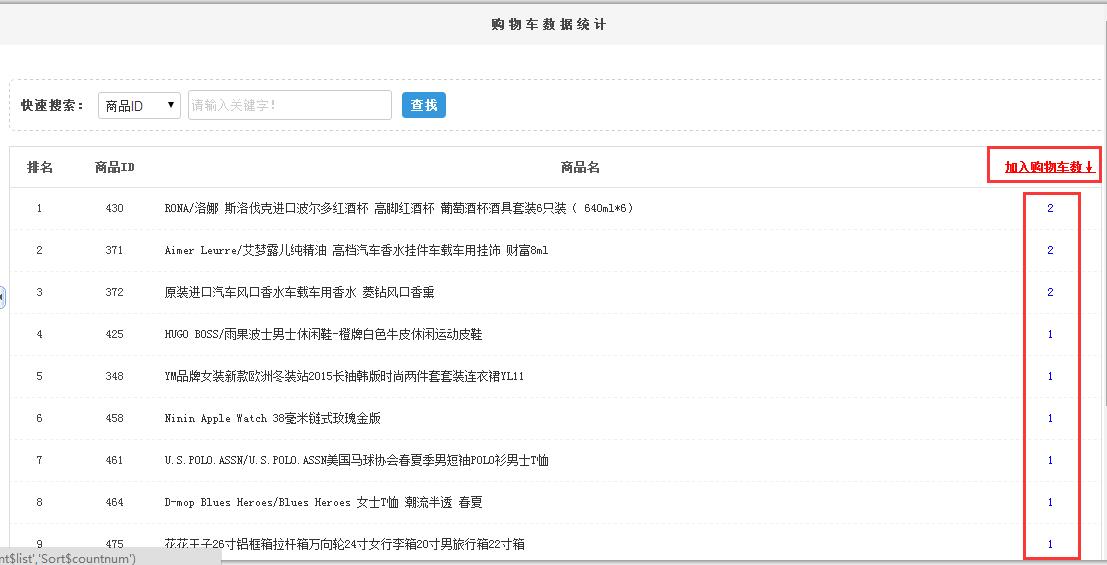The height and width of the screenshot is (565, 1107).
Task: Open the 商品ID search-type dropdown
Action: point(139,105)
